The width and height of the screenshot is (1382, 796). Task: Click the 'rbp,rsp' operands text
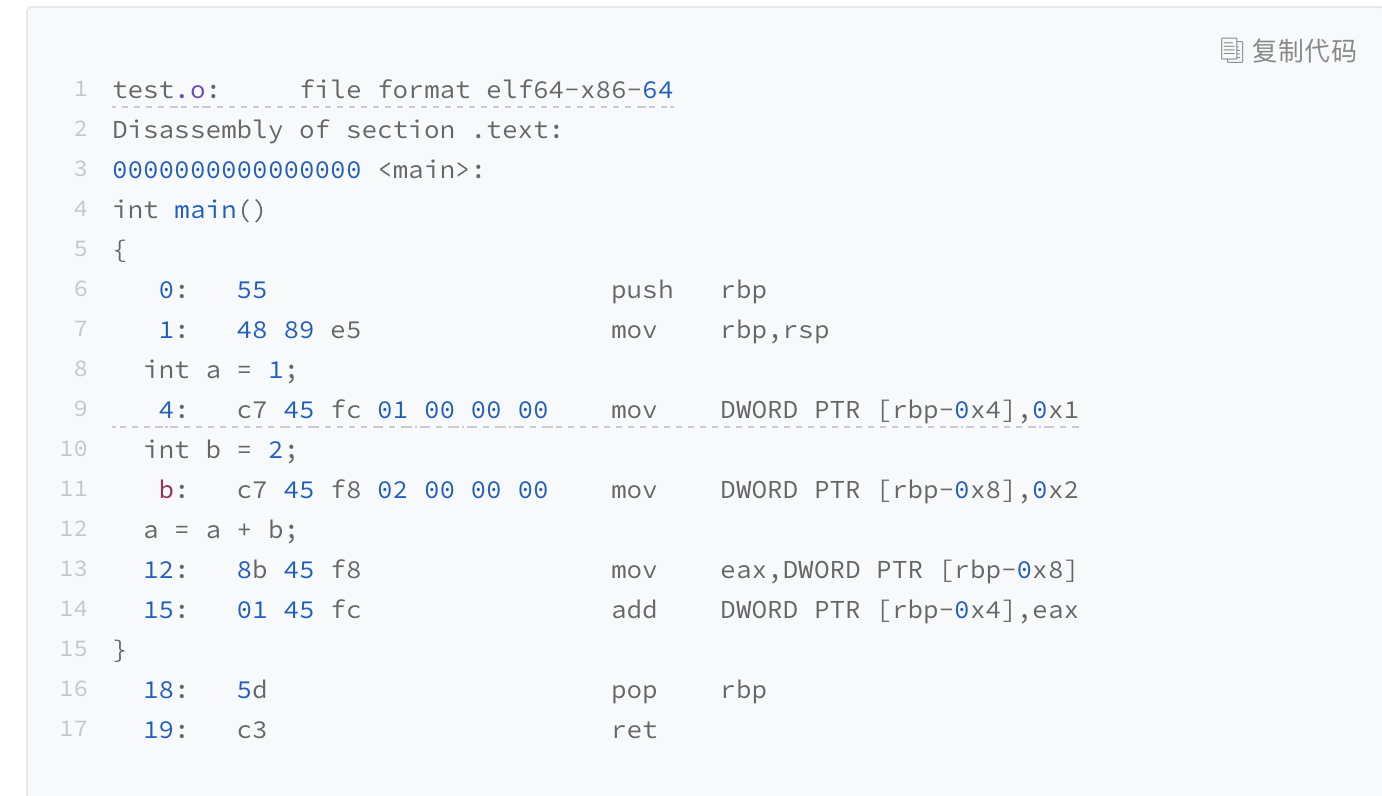(774, 330)
